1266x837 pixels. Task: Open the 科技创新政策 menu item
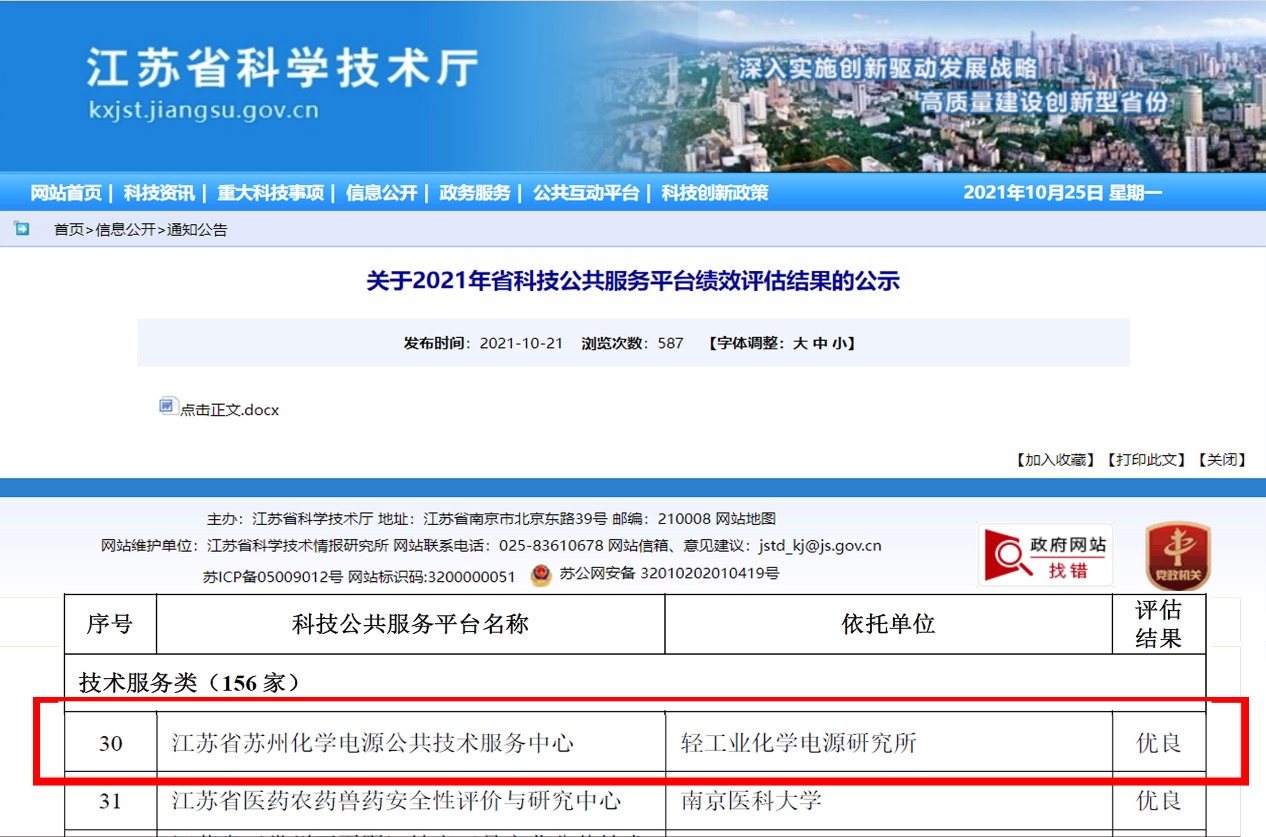[714, 193]
